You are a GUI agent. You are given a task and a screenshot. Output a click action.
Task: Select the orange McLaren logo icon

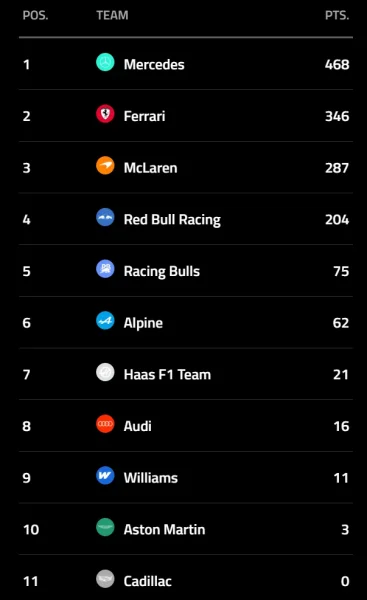point(105,165)
